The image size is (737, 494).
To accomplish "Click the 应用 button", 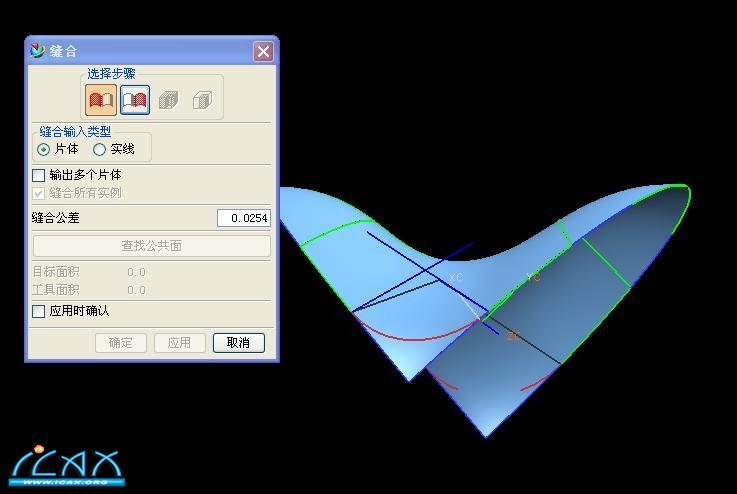I will [x=180, y=343].
